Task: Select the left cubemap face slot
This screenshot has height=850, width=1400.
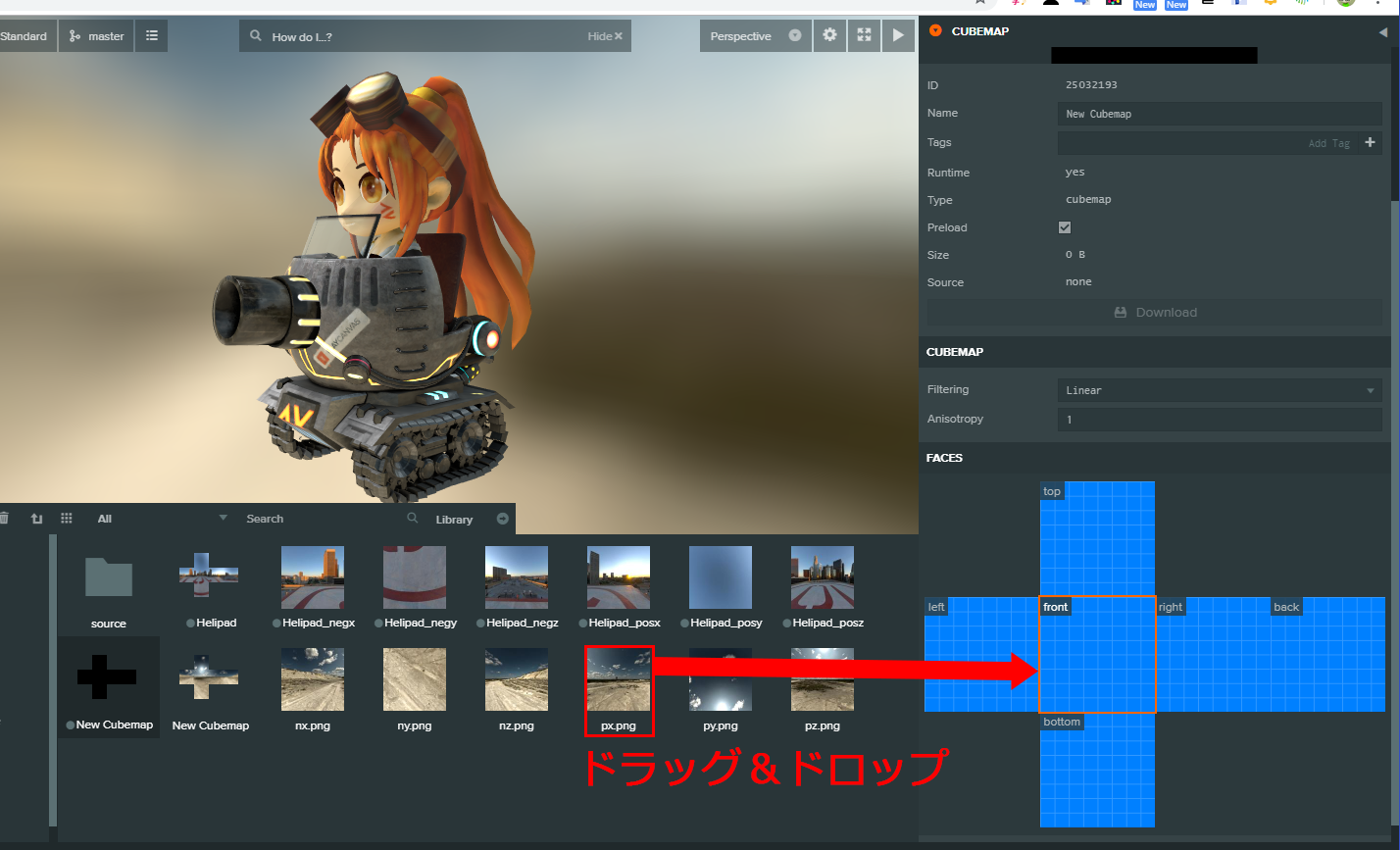Action: point(981,654)
